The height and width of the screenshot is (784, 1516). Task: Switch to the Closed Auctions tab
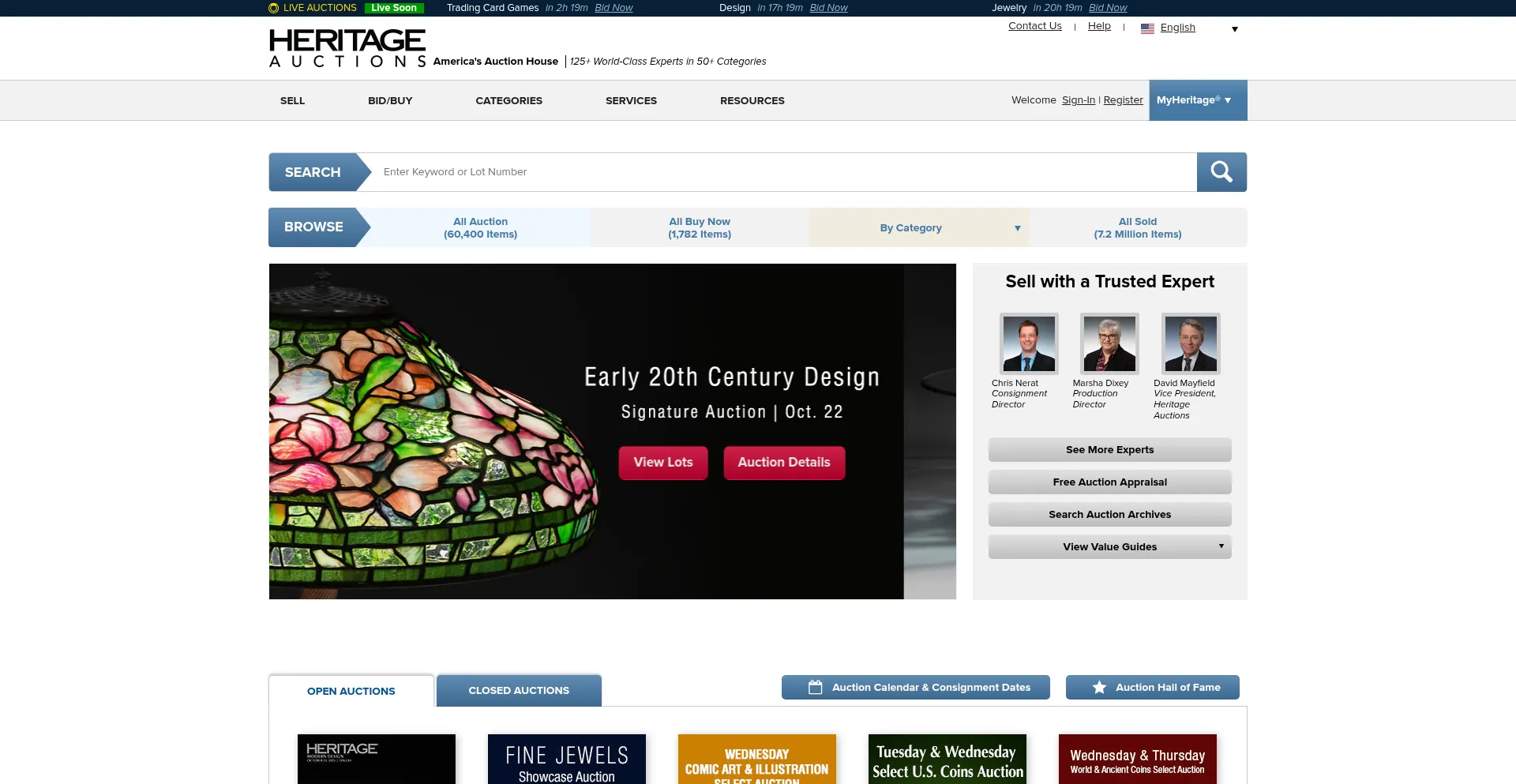click(519, 691)
